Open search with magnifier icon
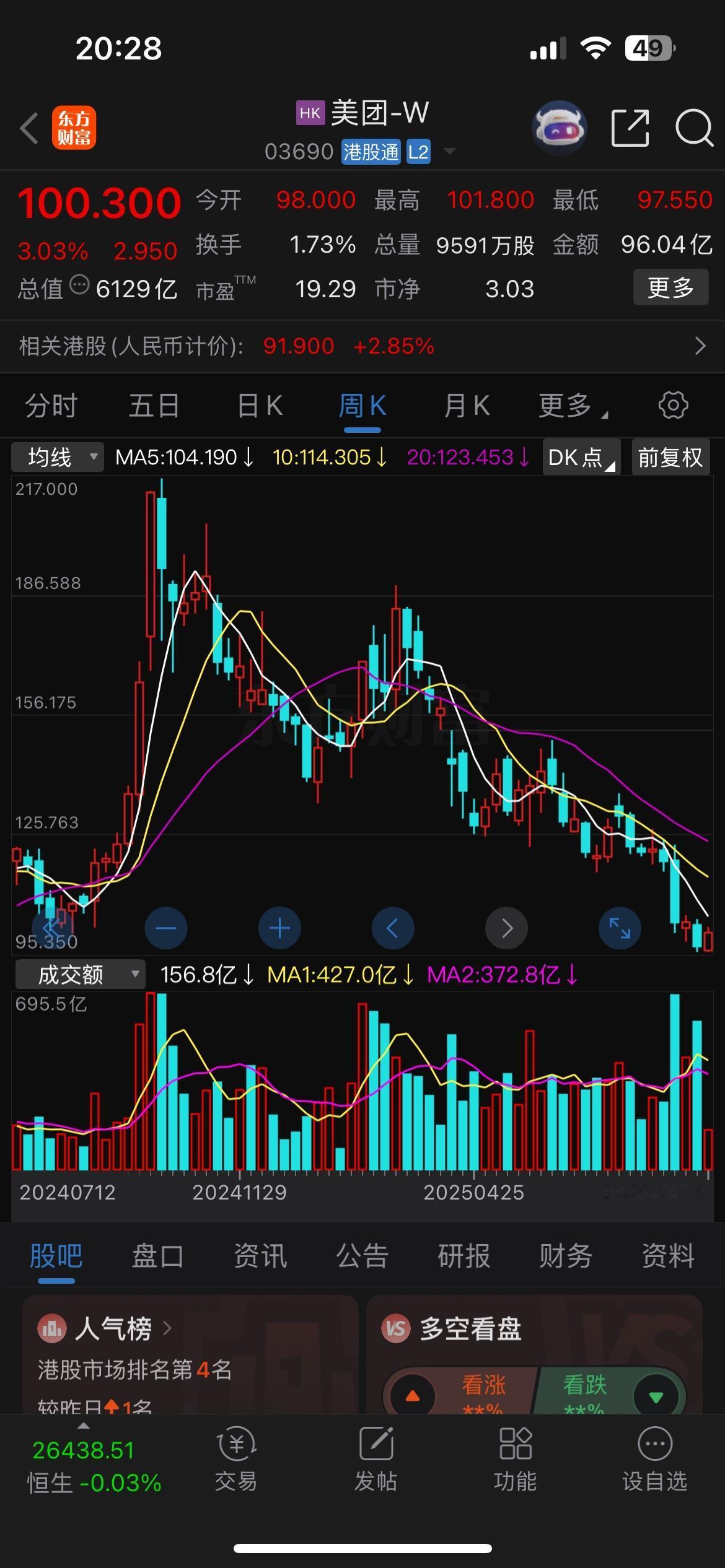 pyautogui.click(x=694, y=128)
